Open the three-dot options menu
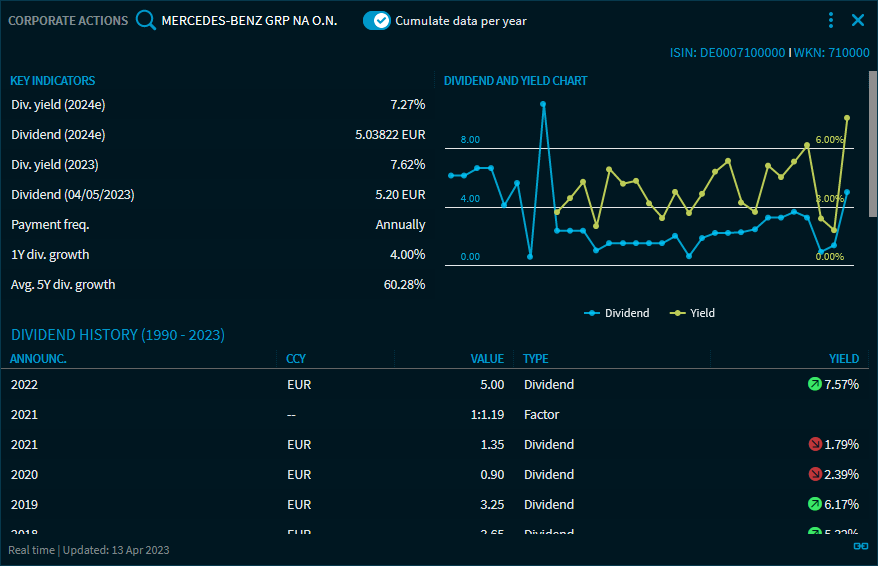878x566 pixels. point(831,20)
